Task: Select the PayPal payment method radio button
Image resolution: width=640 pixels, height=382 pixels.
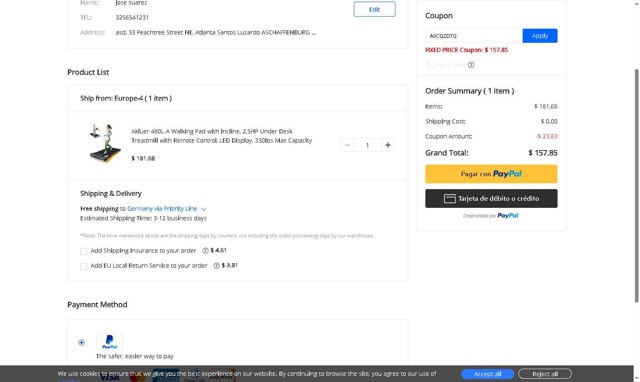Action: pos(82,342)
